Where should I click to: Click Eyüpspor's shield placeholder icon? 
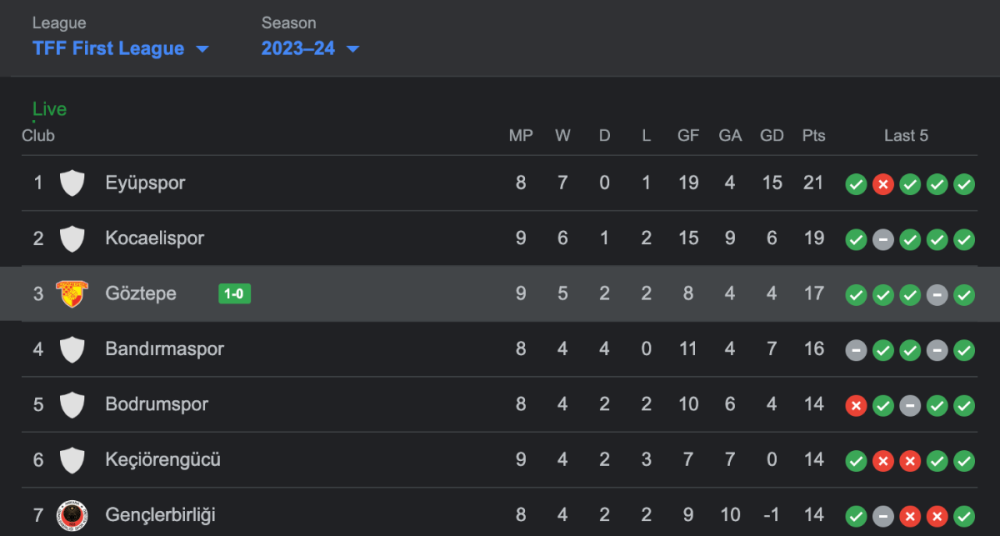click(x=71, y=183)
